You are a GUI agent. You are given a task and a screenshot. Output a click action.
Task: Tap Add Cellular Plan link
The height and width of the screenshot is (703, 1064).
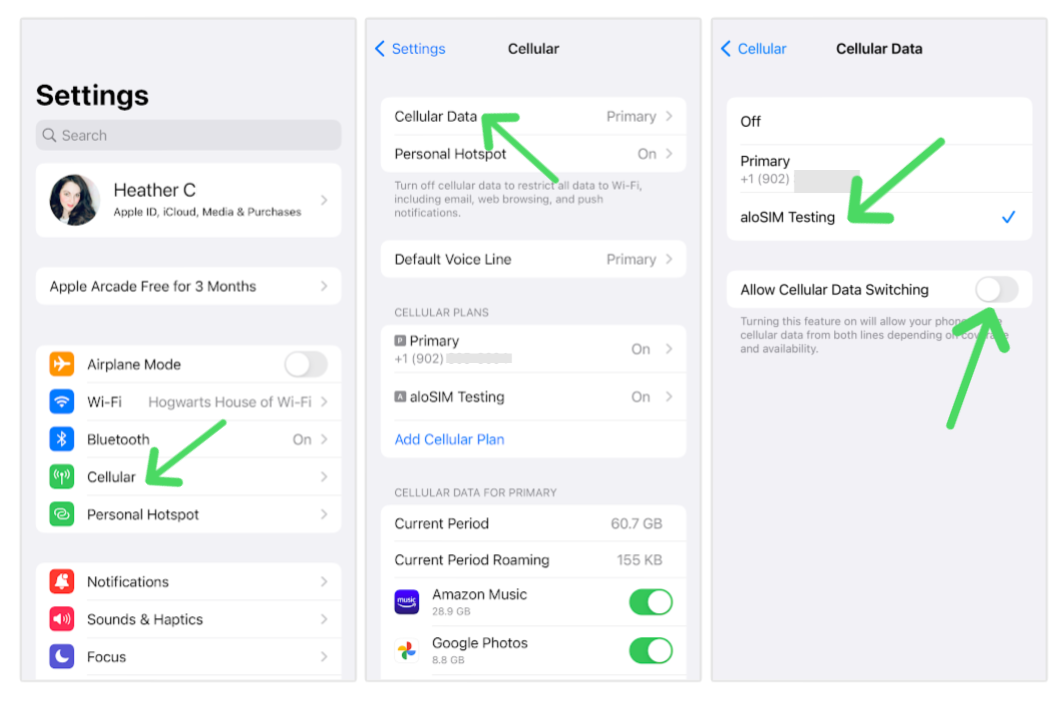tap(450, 439)
